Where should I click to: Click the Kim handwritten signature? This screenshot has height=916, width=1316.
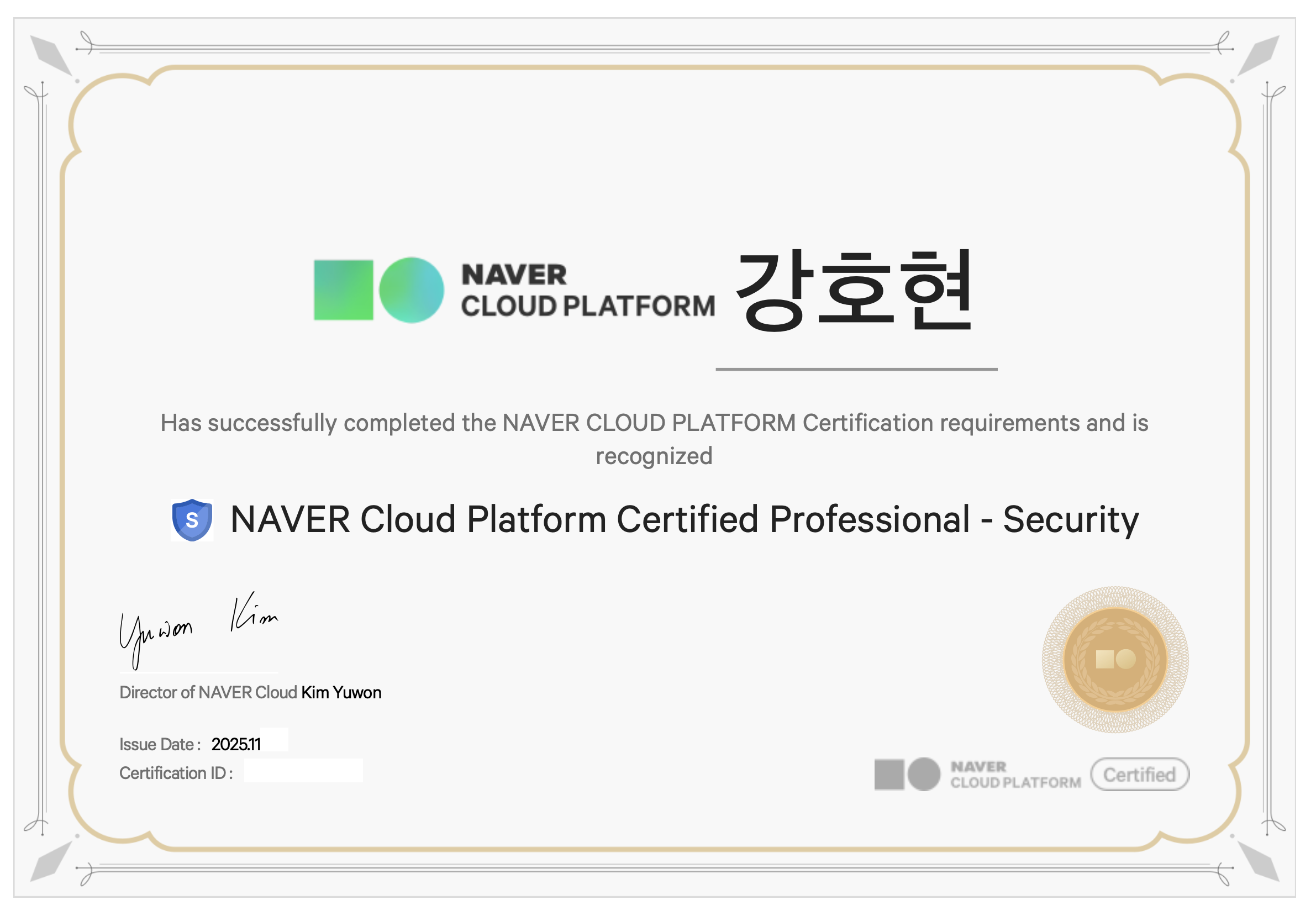[253, 613]
